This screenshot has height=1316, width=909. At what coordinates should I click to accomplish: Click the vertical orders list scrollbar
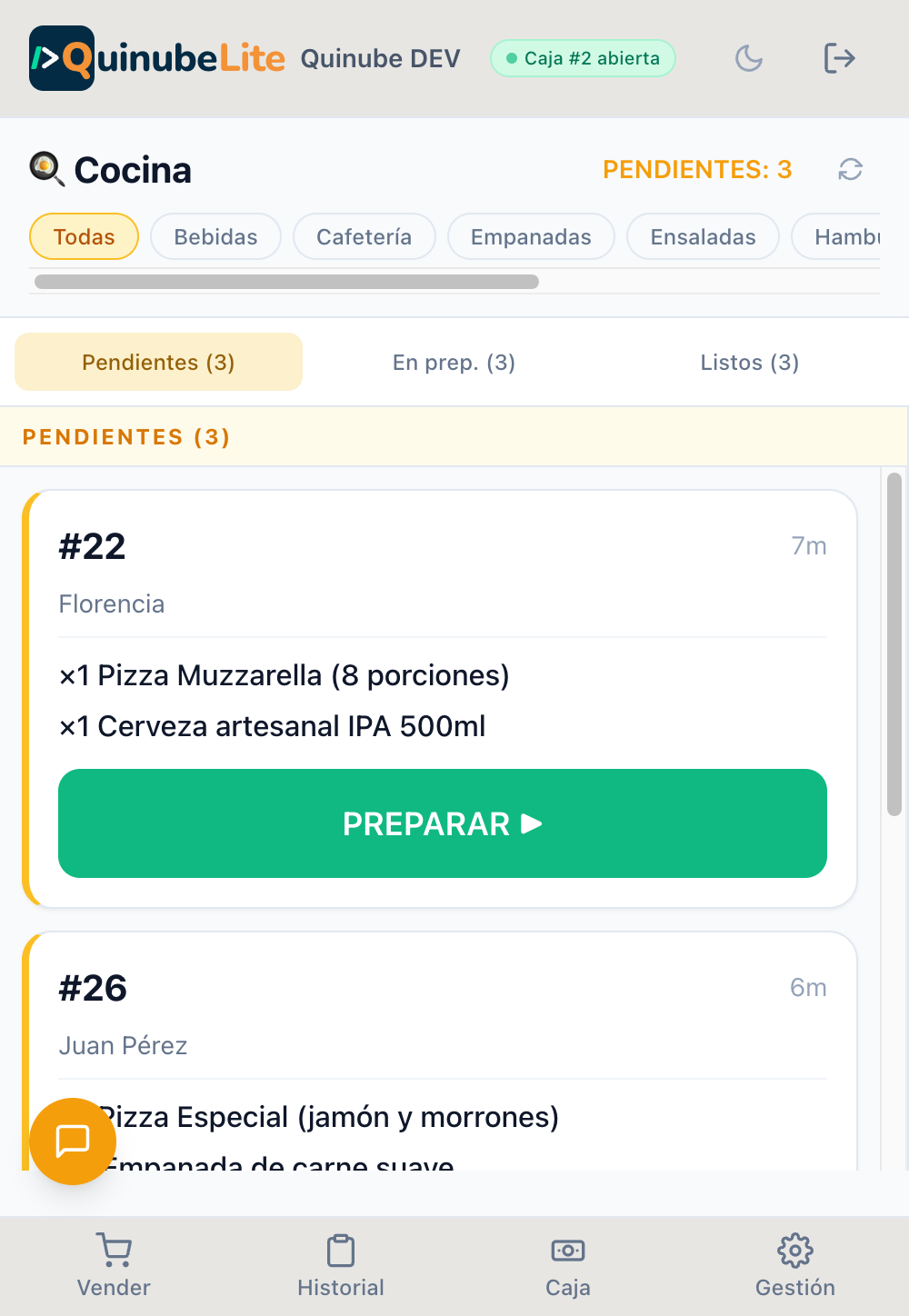tap(894, 644)
